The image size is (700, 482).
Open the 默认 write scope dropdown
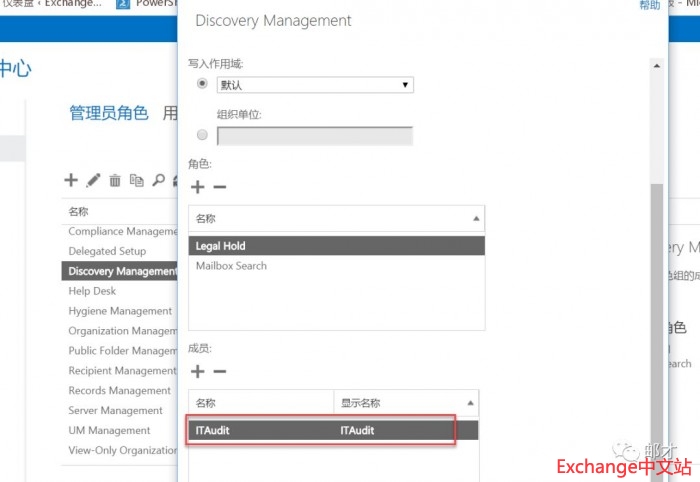[x=315, y=85]
